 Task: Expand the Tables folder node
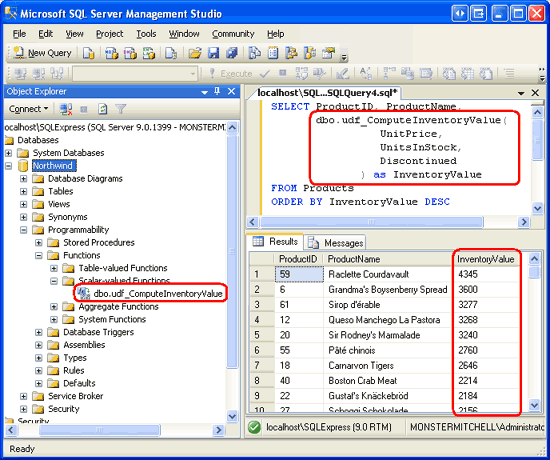point(24,192)
